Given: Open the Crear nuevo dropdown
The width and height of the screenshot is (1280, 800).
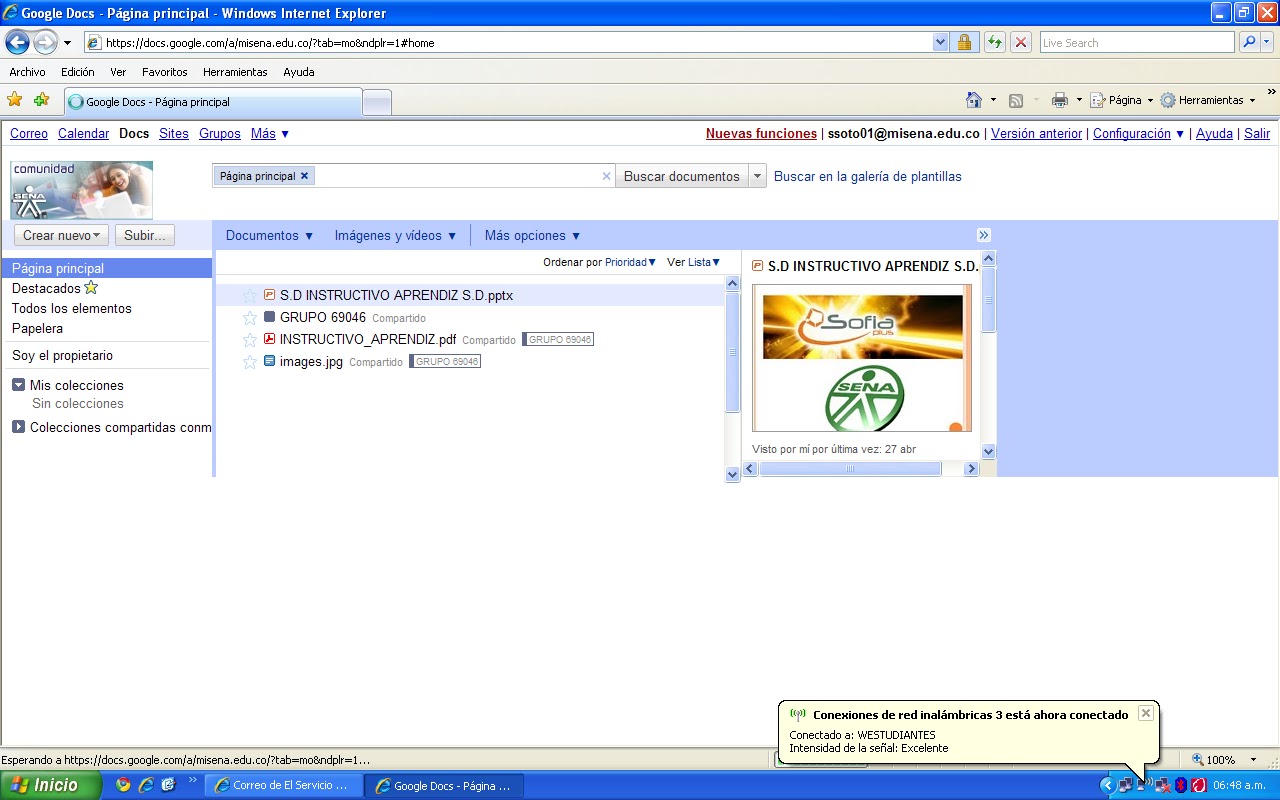Looking at the screenshot, I should tap(60, 235).
